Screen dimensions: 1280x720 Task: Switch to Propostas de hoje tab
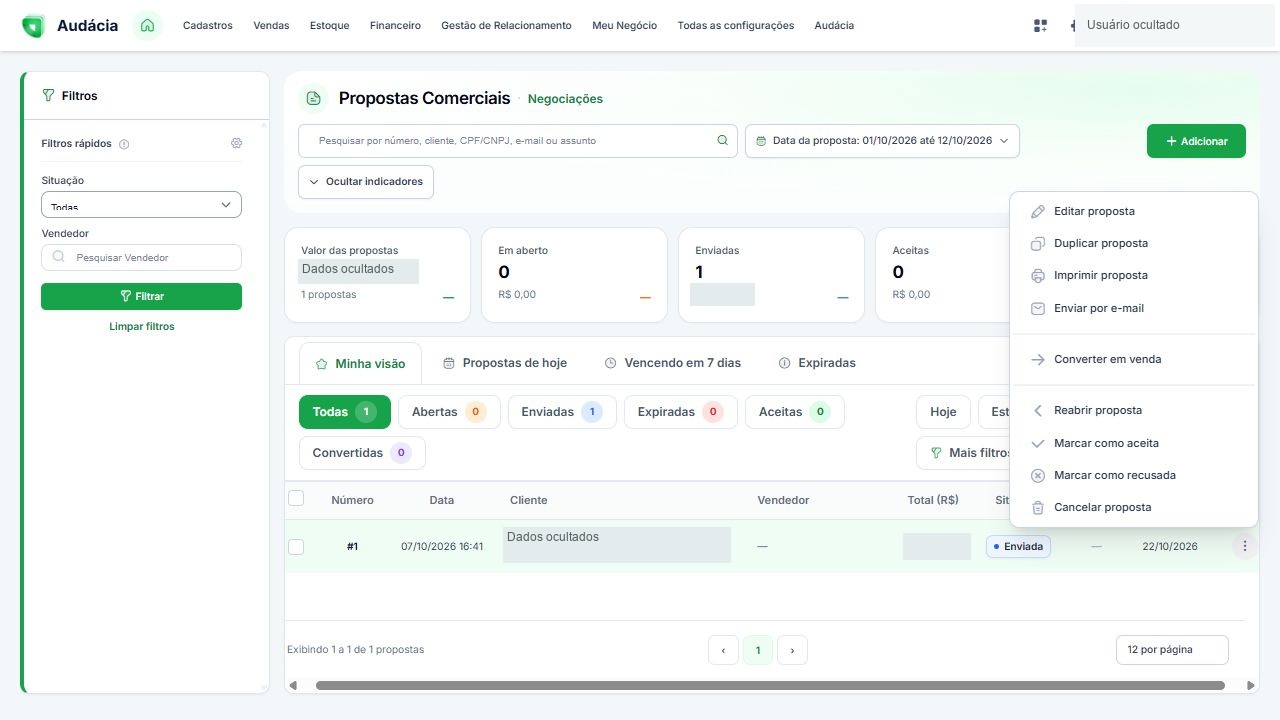(x=505, y=363)
